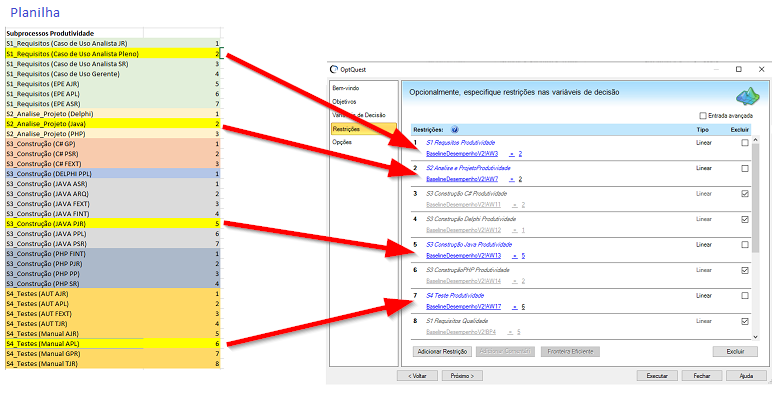This screenshot has height=395, width=780.
Task: Click the Adicionar Comentário button
Action: point(505,352)
